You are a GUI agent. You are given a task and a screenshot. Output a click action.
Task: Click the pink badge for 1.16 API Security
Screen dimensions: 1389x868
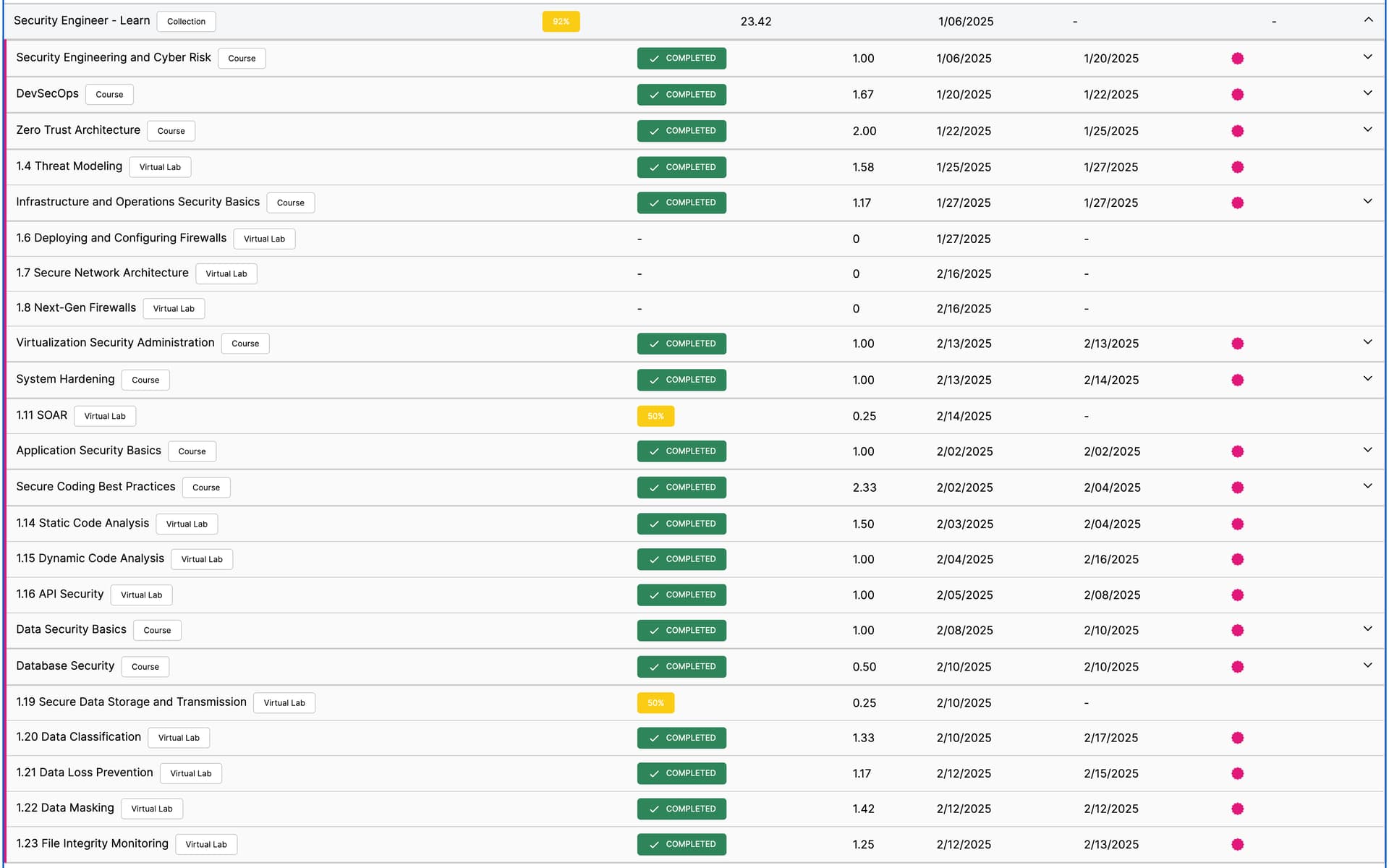coord(1237,595)
